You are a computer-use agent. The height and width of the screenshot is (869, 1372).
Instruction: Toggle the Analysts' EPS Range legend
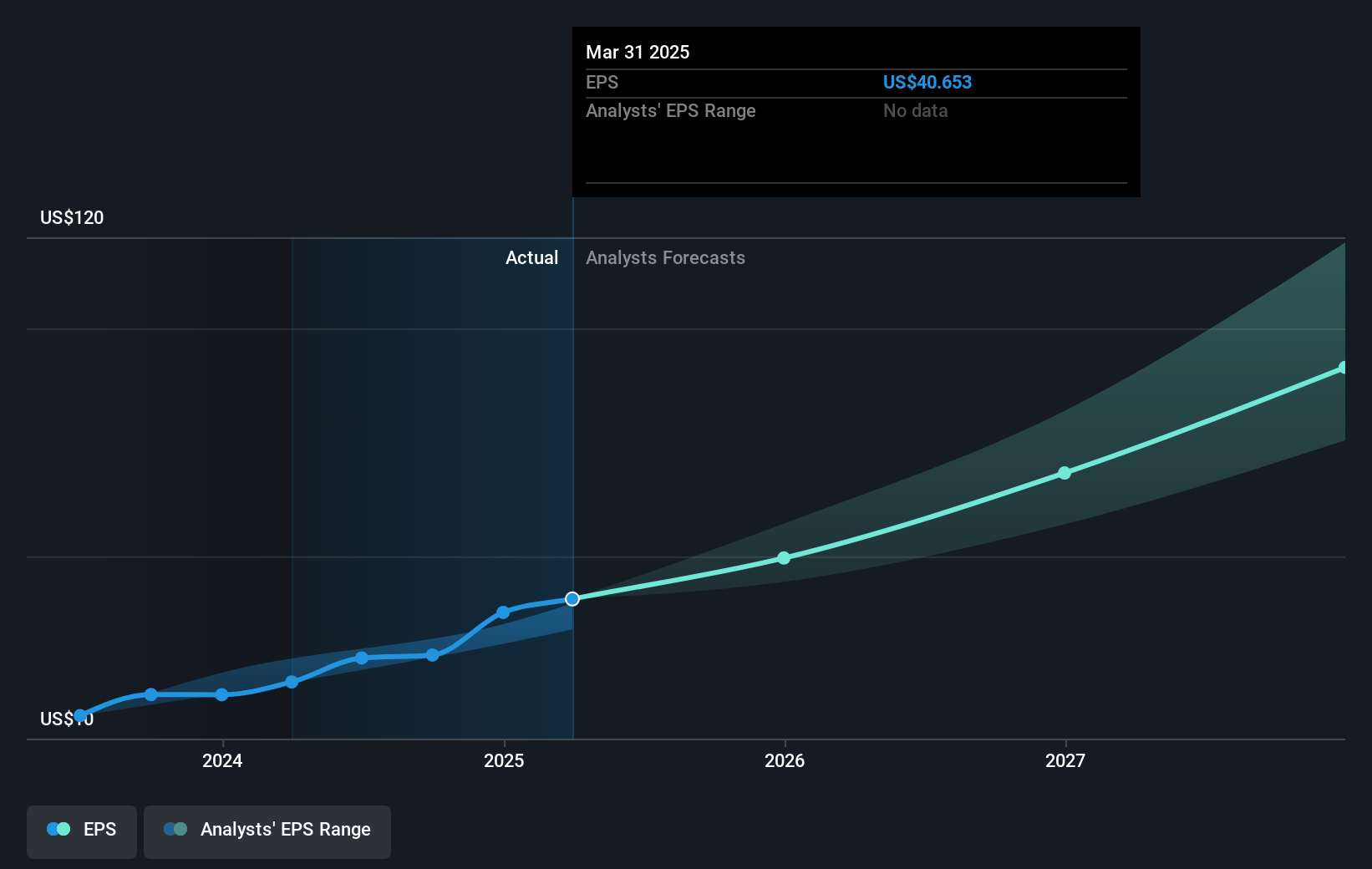tap(267, 831)
